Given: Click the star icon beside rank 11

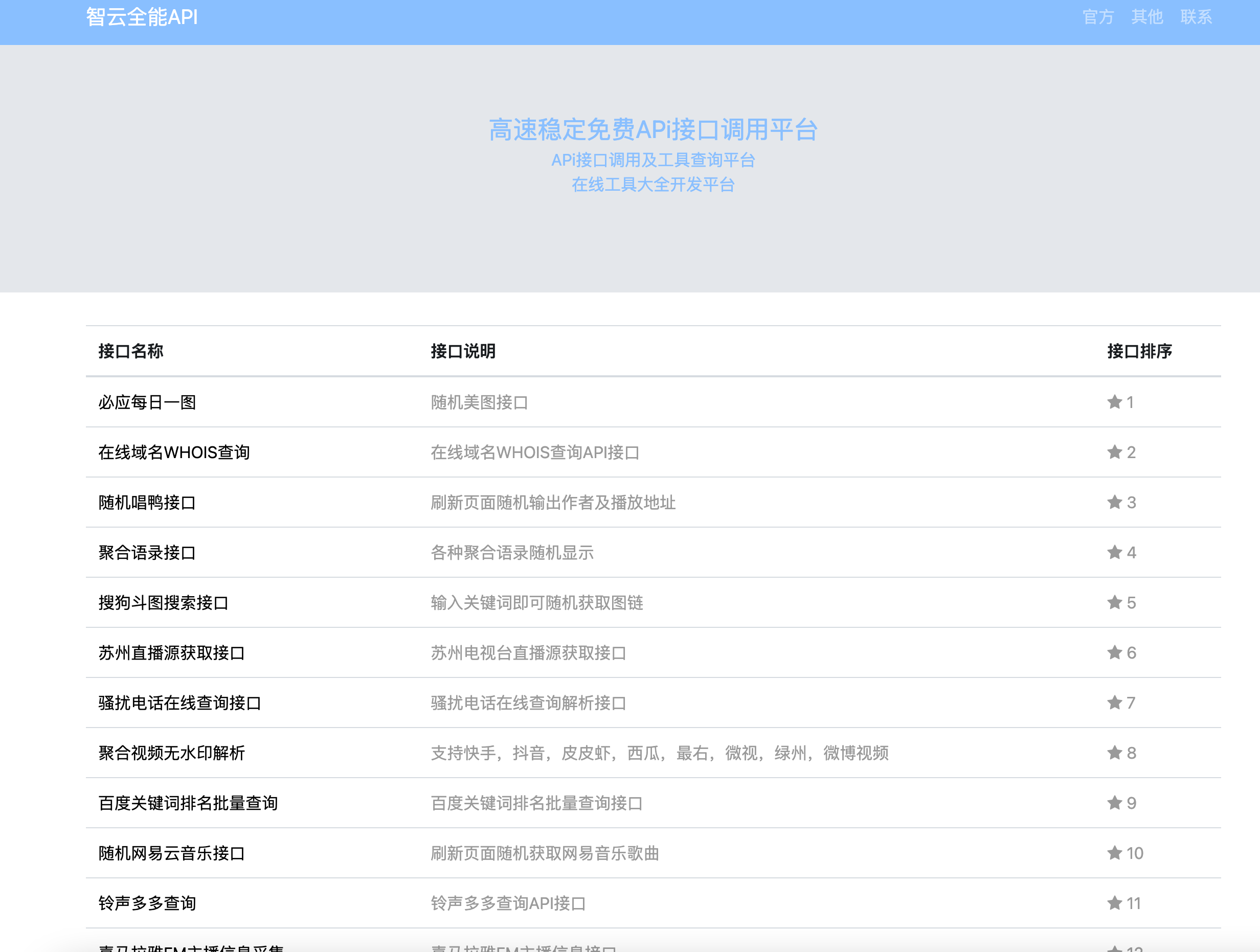Looking at the screenshot, I should [1114, 903].
